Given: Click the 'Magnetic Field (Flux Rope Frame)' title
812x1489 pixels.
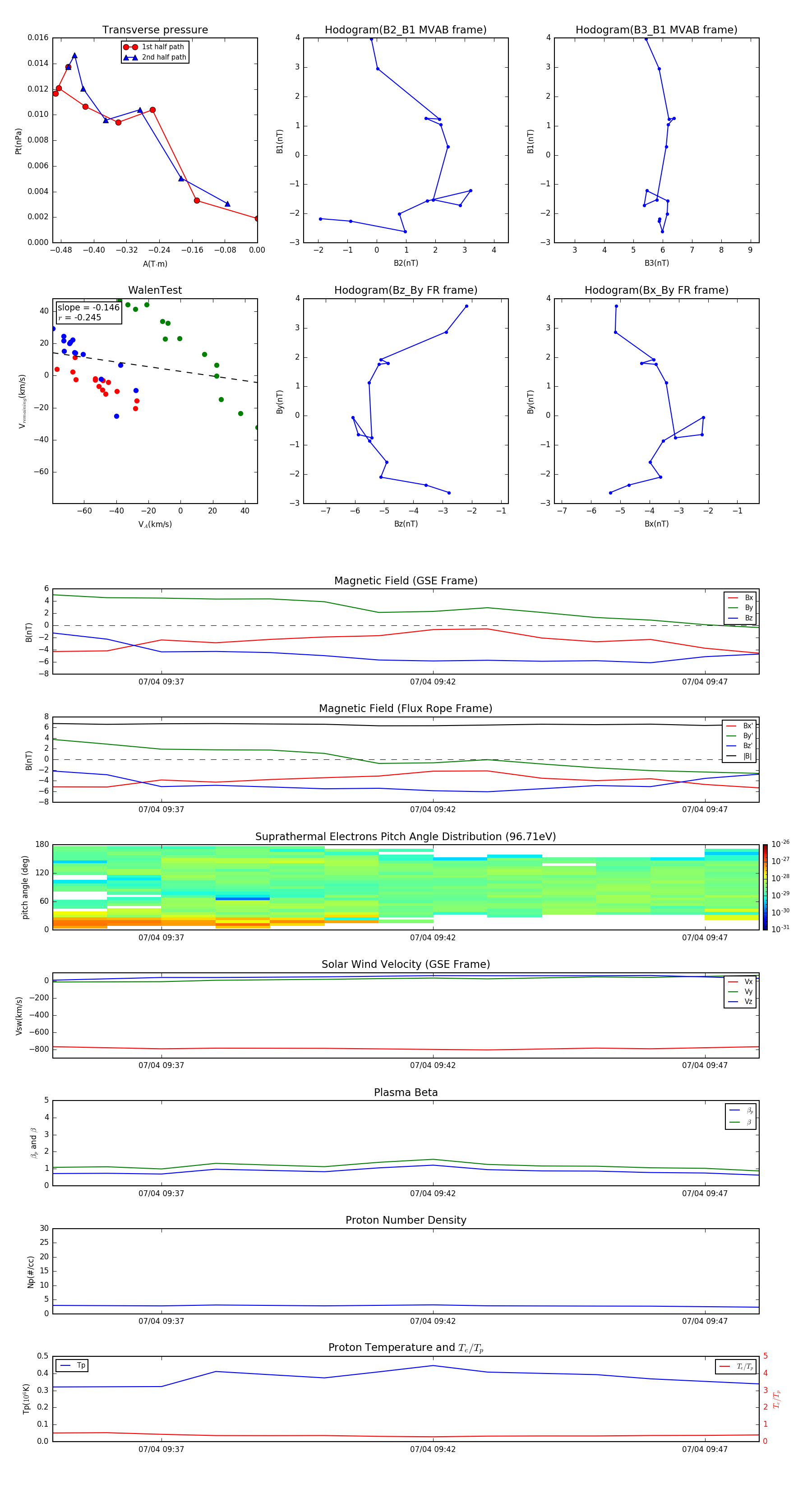Looking at the screenshot, I should click(x=406, y=709).
